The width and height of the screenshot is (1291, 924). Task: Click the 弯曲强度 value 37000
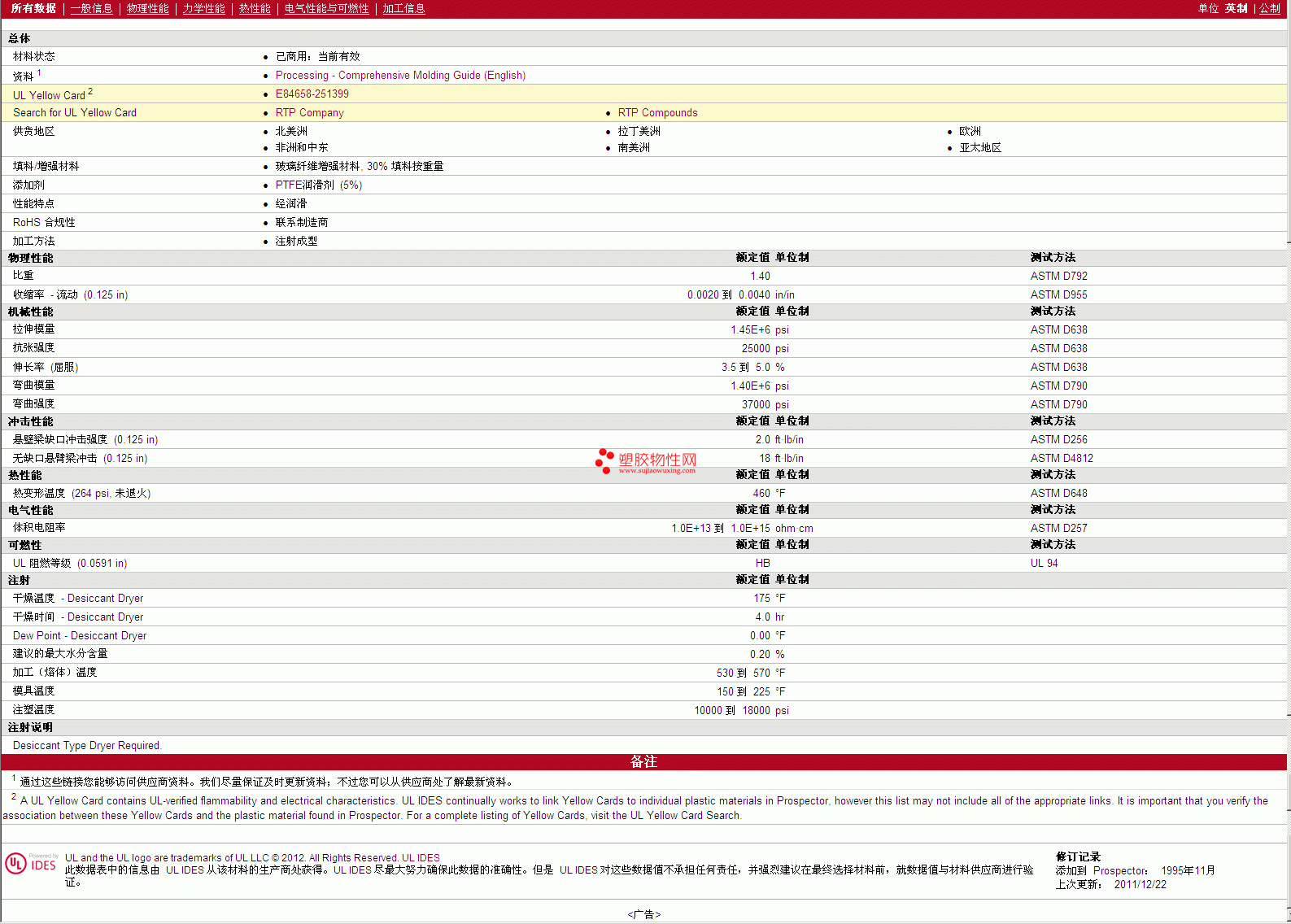tap(756, 405)
